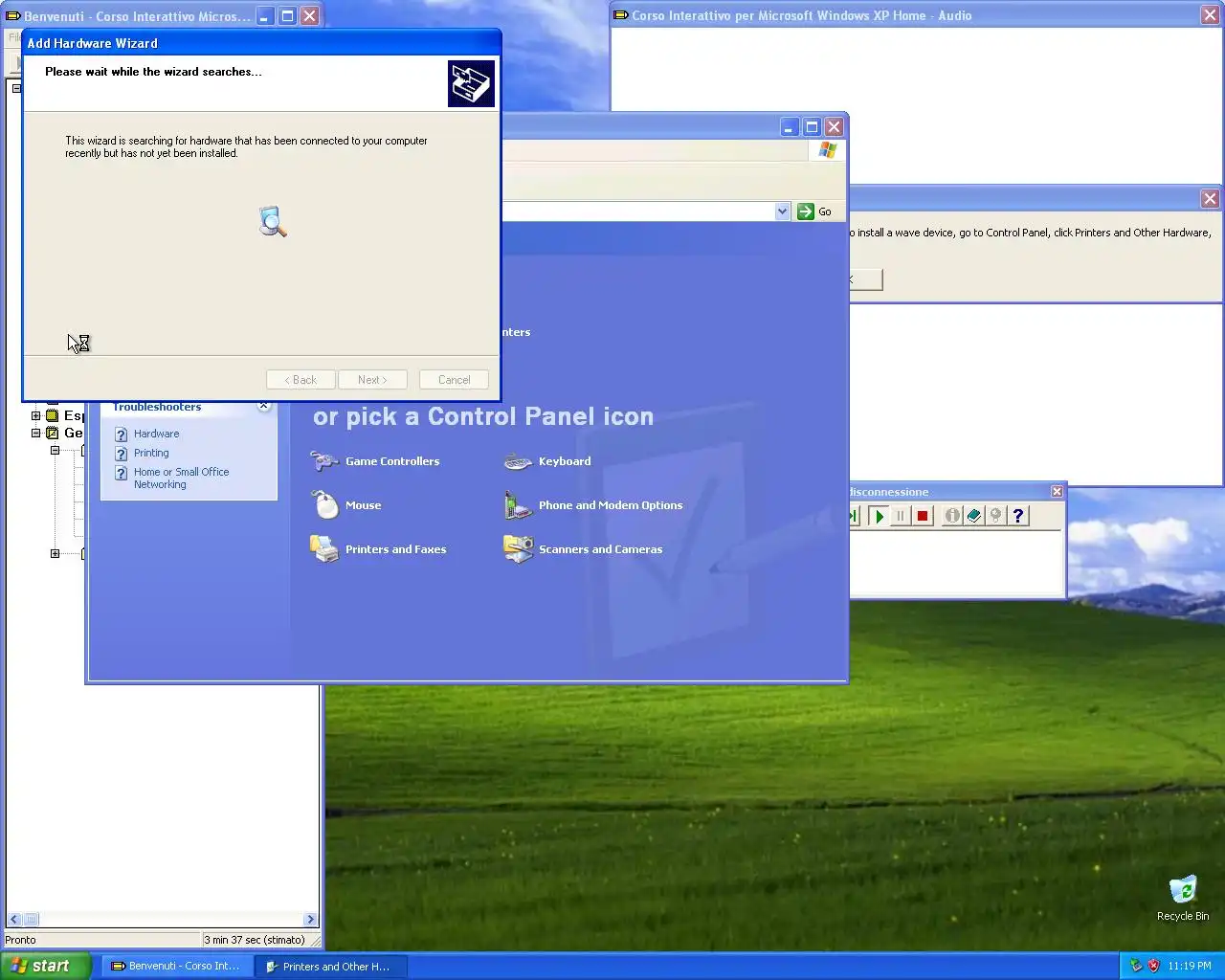Click the Windows flag logo in Control Panel window
This screenshot has height=980, width=1225.
pos(828,150)
